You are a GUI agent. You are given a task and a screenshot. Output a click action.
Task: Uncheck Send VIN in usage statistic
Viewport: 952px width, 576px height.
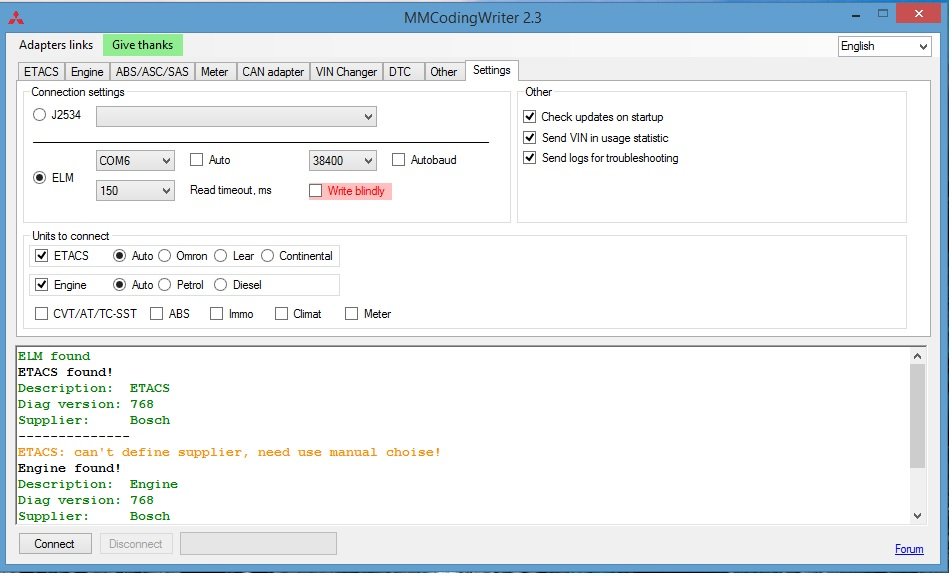click(x=529, y=138)
